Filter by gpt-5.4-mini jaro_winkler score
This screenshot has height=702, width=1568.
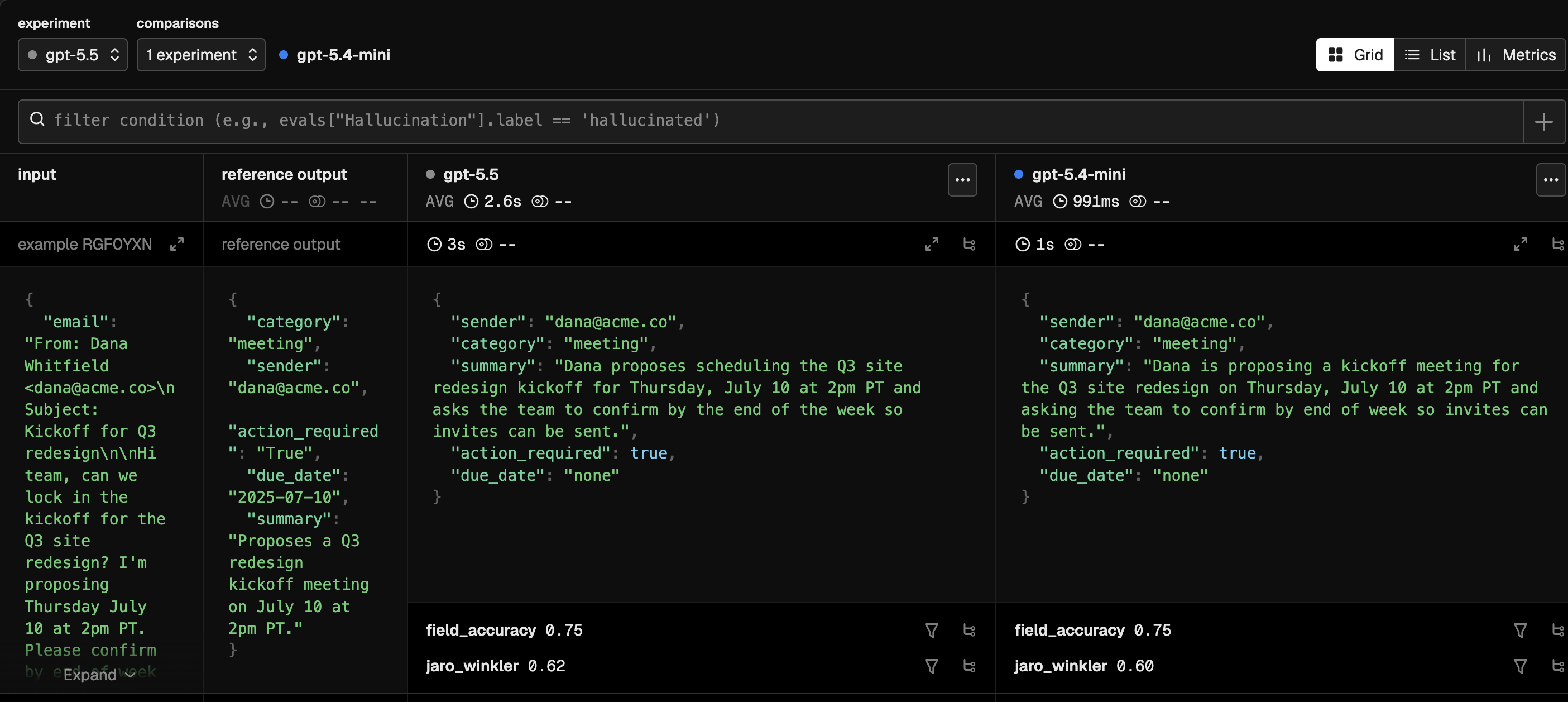[1520, 666]
